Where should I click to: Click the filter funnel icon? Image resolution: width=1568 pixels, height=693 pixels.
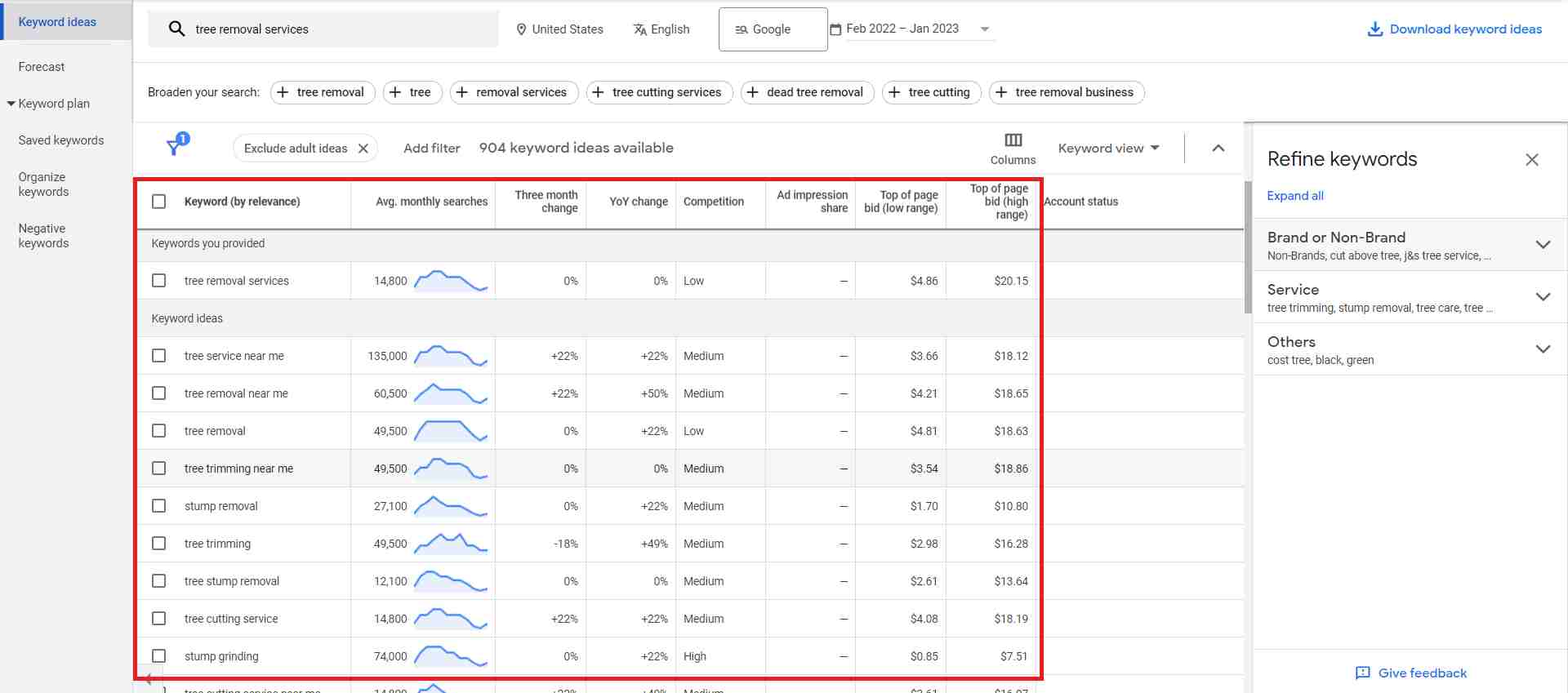click(175, 147)
